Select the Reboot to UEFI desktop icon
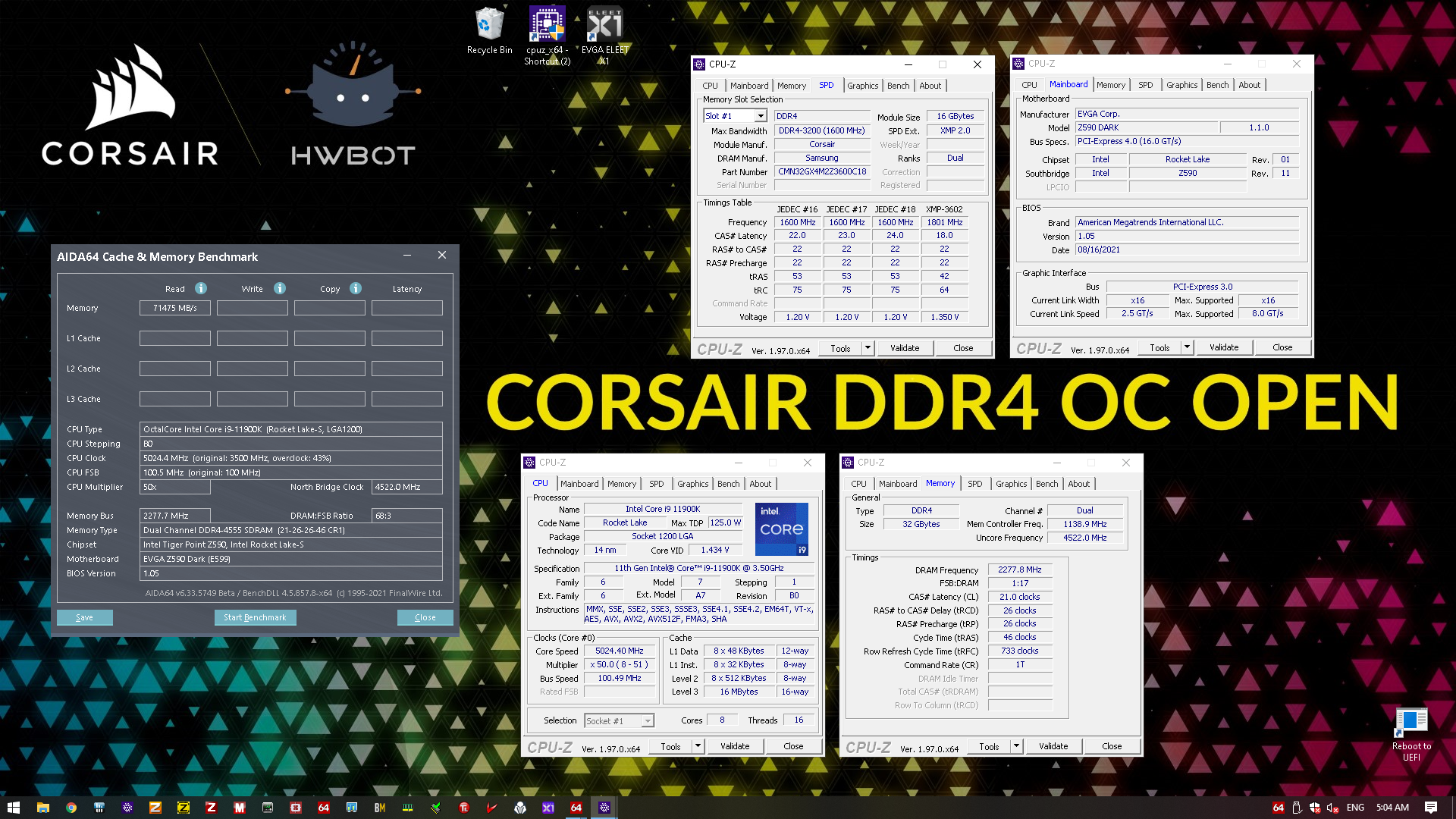The height and width of the screenshot is (819, 1456). pyautogui.click(x=1411, y=734)
